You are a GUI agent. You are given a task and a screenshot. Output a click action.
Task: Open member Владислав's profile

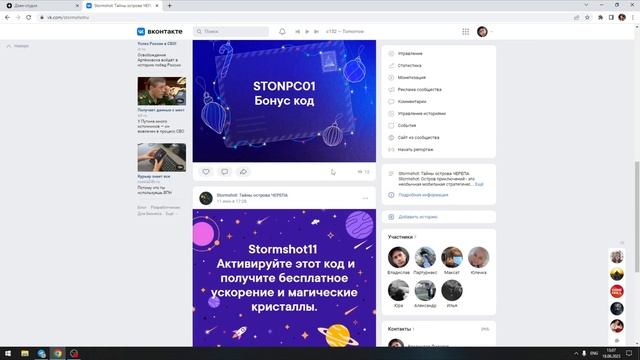tap(398, 257)
